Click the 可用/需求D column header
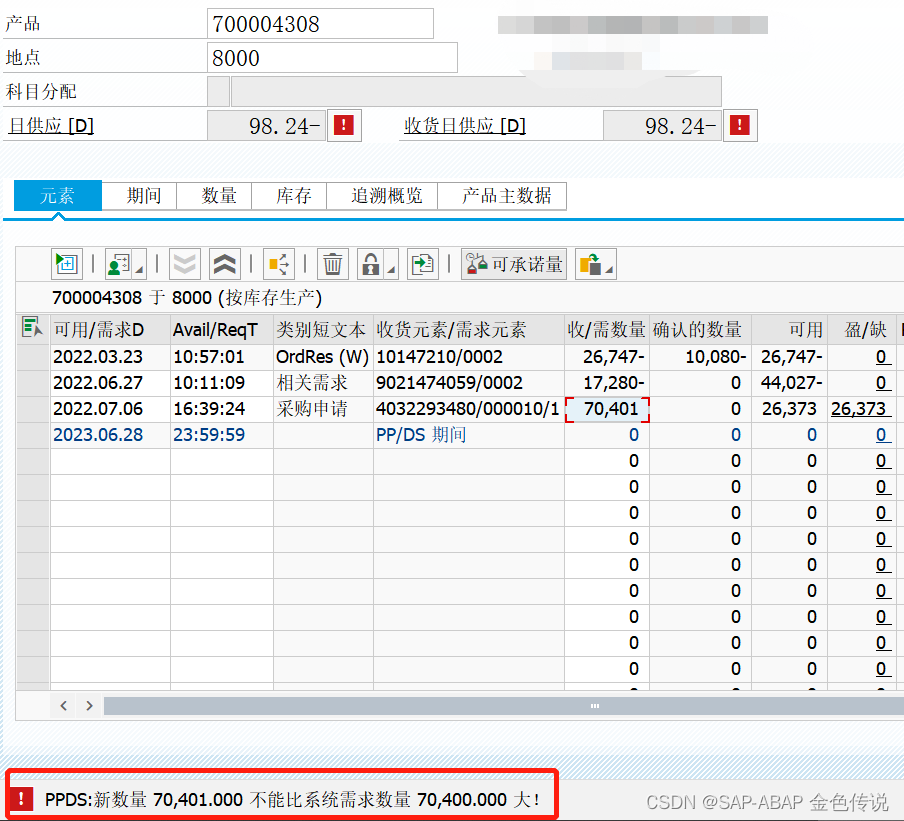The image size is (904, 821). coord(110,329)
